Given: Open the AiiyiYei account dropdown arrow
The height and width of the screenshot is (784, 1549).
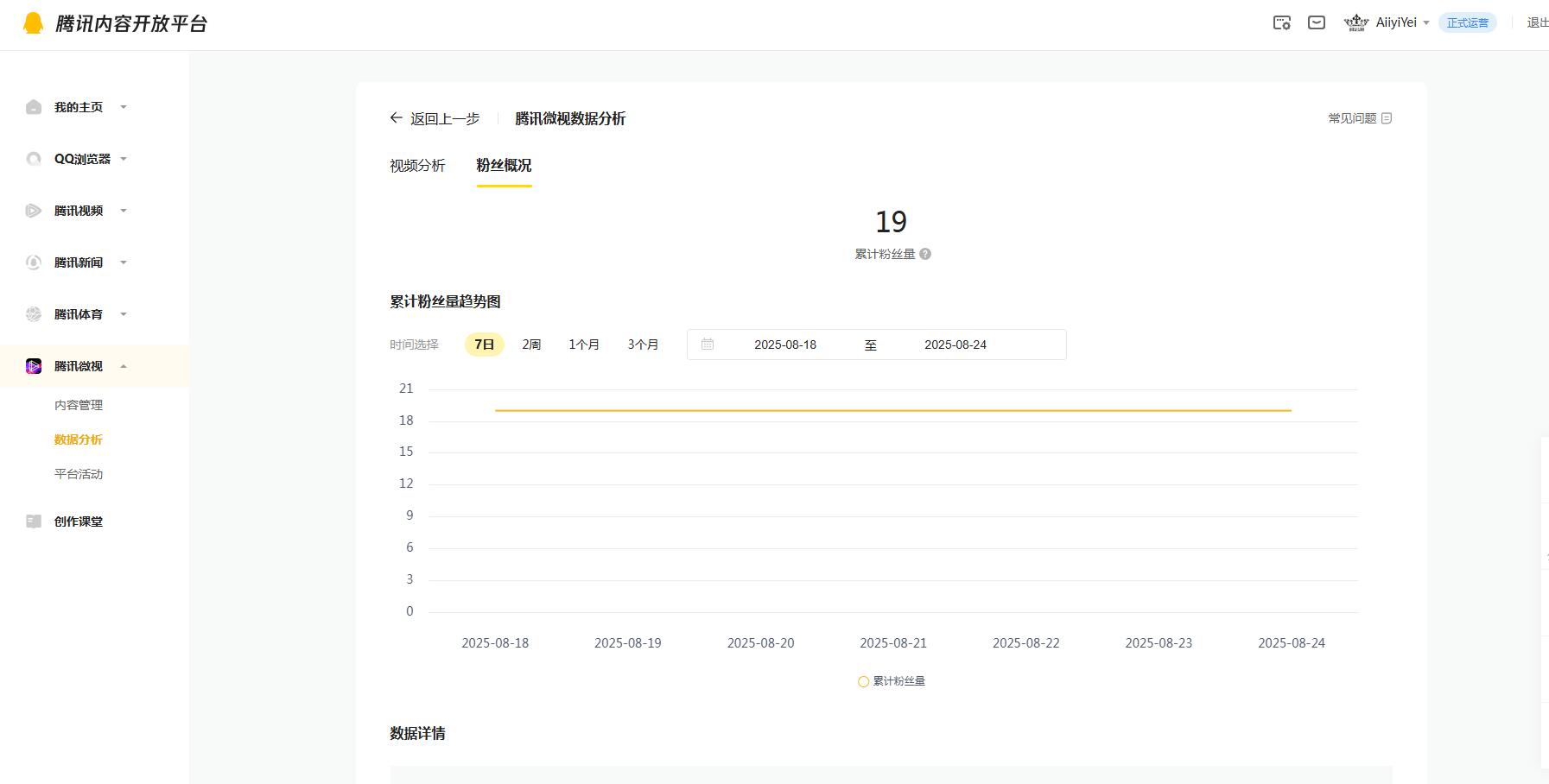Looking at the screenshot, I should click(x=1426, y=23).
